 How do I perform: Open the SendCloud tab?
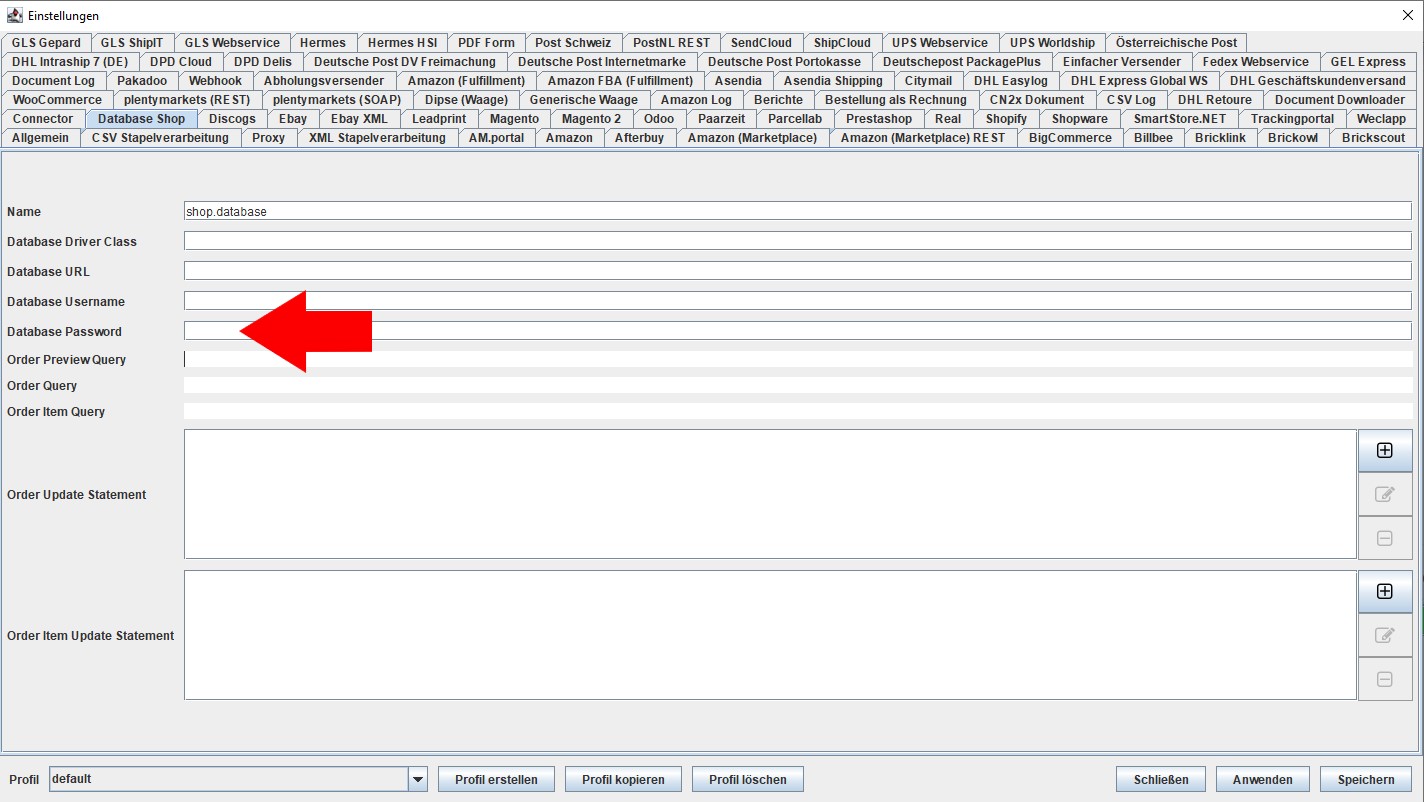[x=761, y=43]
